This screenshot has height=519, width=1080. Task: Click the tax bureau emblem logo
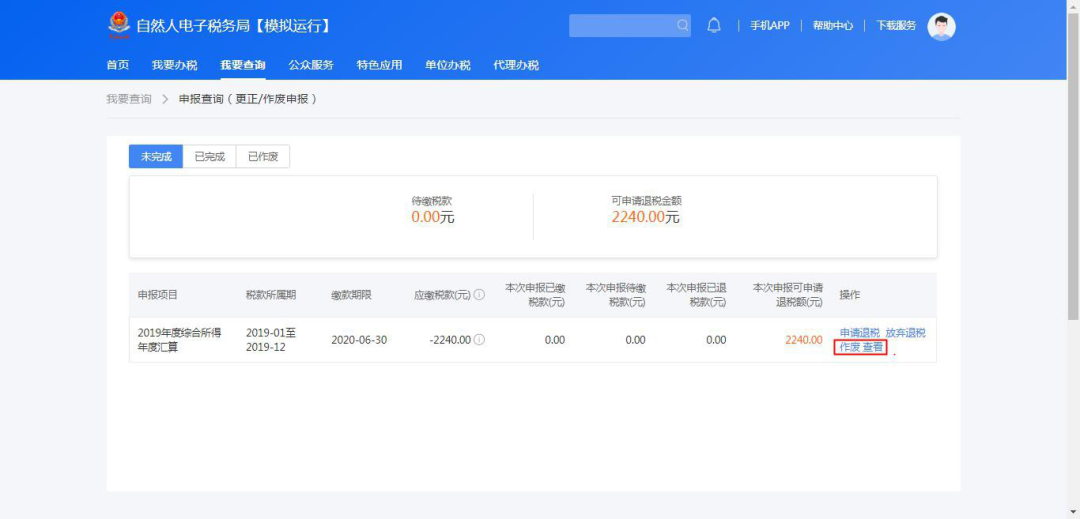(x=119, y=25)
